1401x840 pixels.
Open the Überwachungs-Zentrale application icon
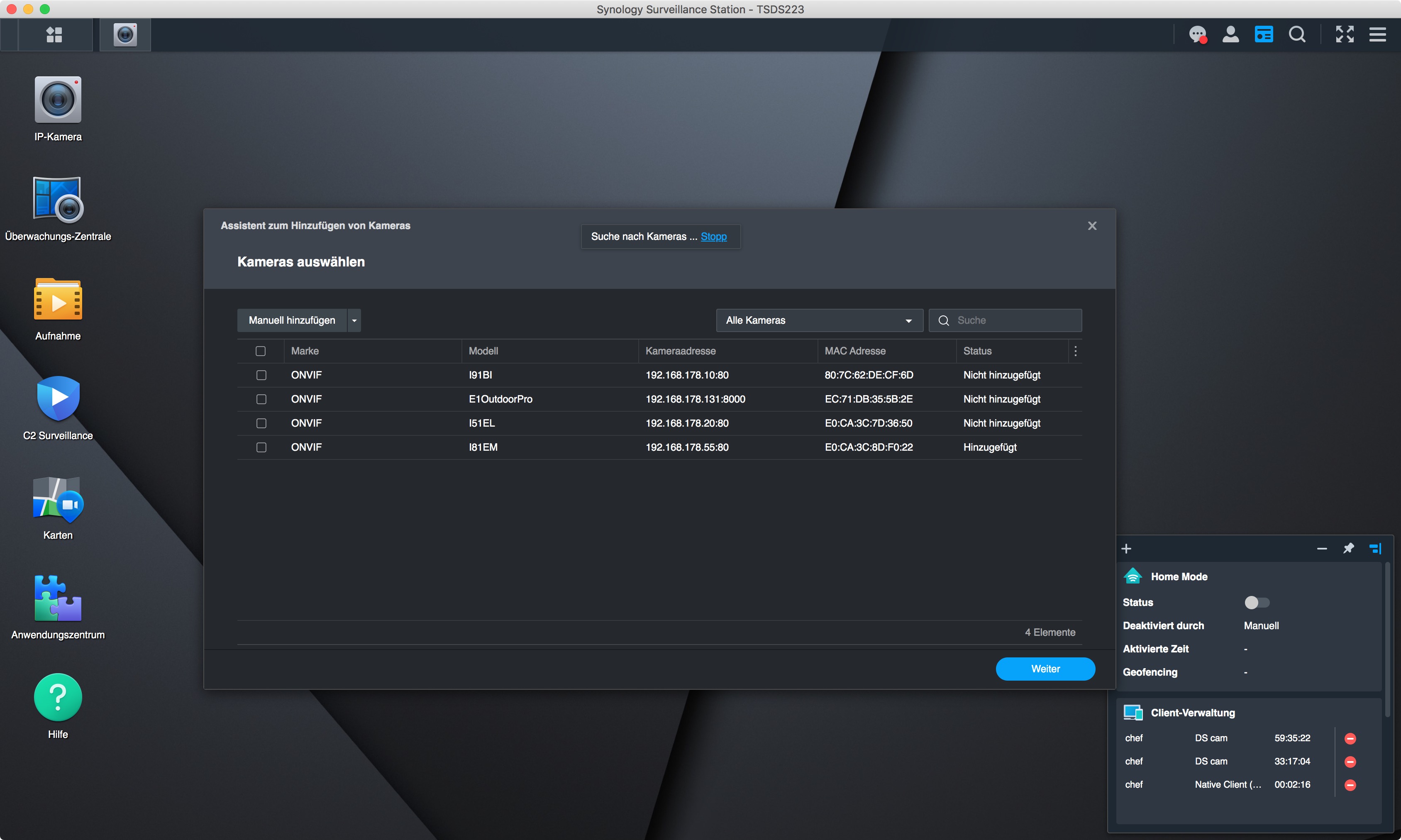point(58,199)
